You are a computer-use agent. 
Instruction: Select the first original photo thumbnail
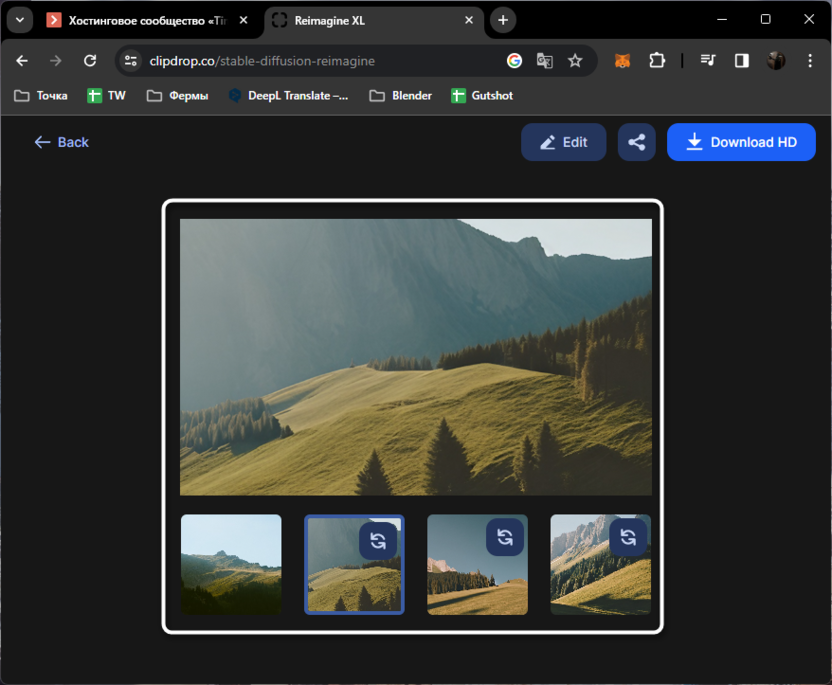click(x=231, y=564)
